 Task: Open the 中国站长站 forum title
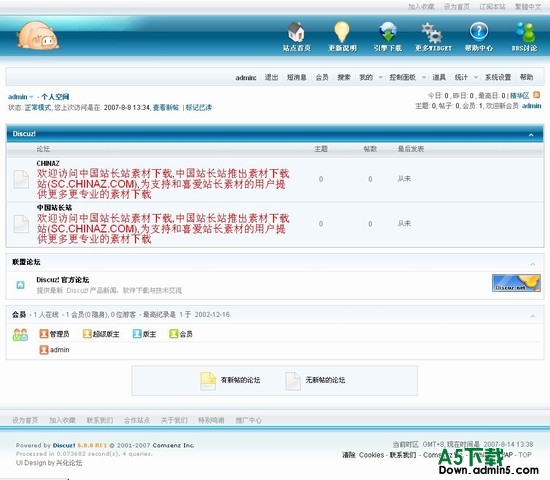(x=54, y=208)
